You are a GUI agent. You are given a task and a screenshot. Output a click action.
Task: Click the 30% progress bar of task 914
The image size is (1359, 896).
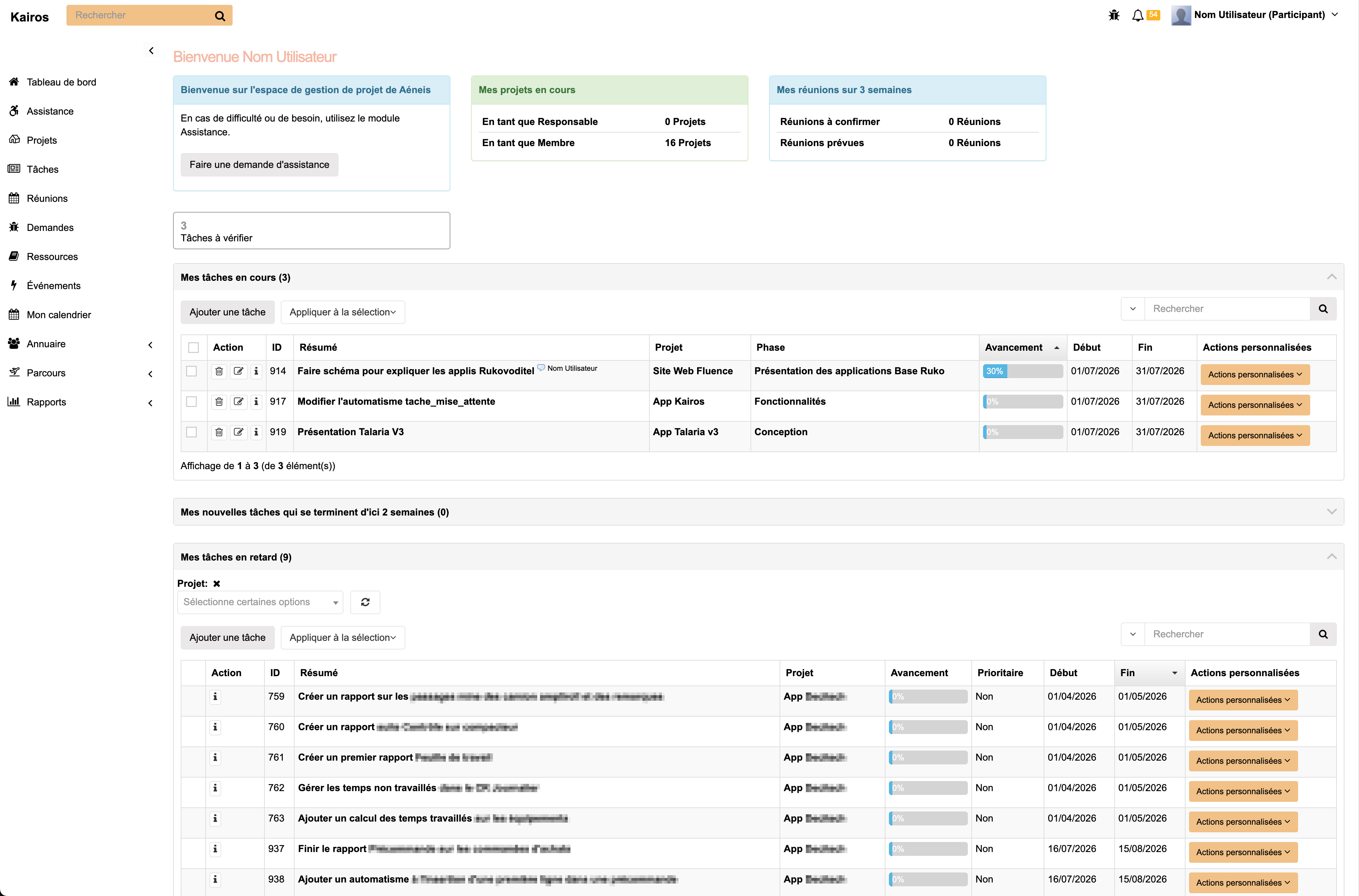click(1023, 371)
